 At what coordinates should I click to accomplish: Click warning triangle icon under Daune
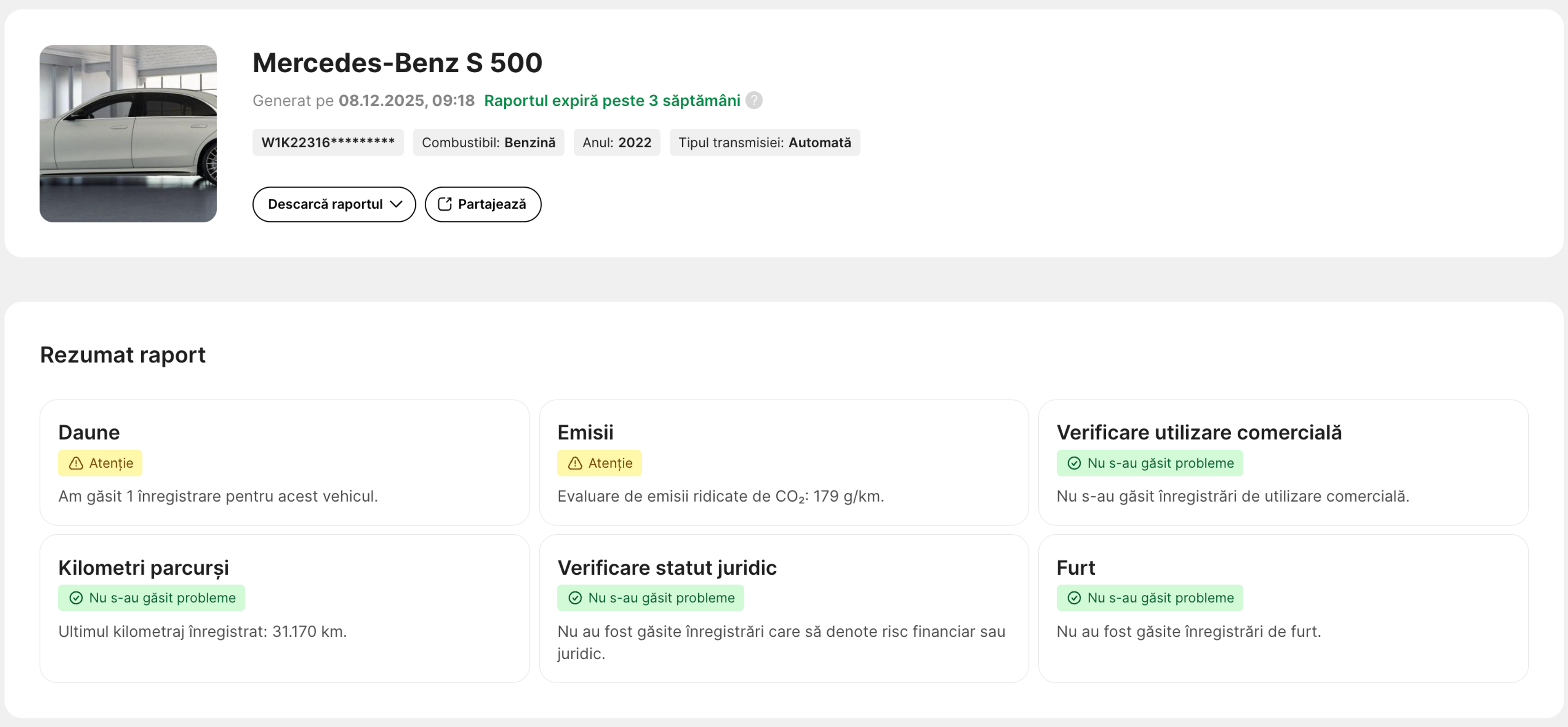[76, 464]
